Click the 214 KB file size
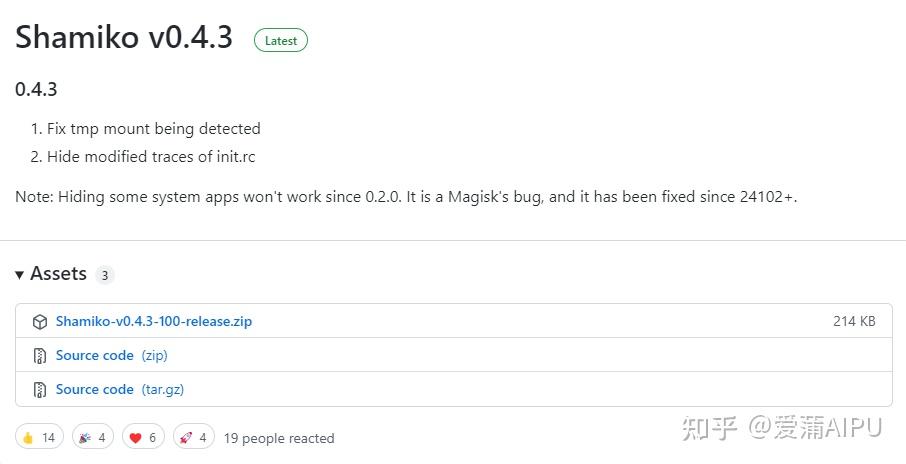The height and width of the screenshot is (464, 906). pos(854,322)
